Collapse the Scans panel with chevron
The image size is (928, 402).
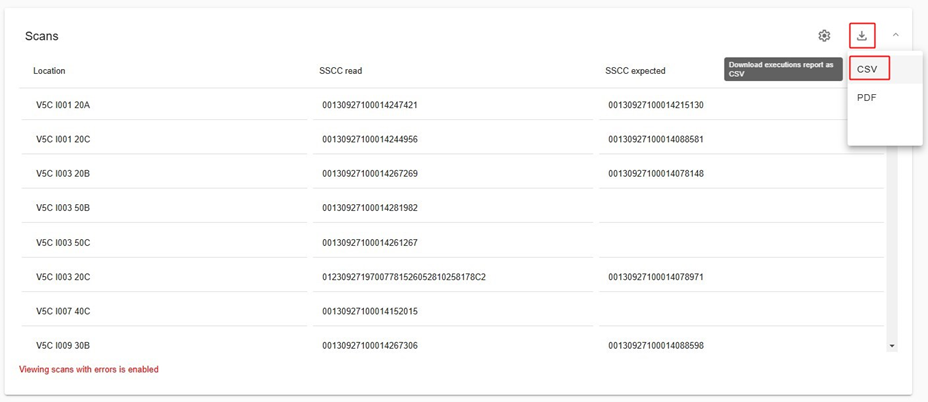pyautogui.click(x=895, y=35)
